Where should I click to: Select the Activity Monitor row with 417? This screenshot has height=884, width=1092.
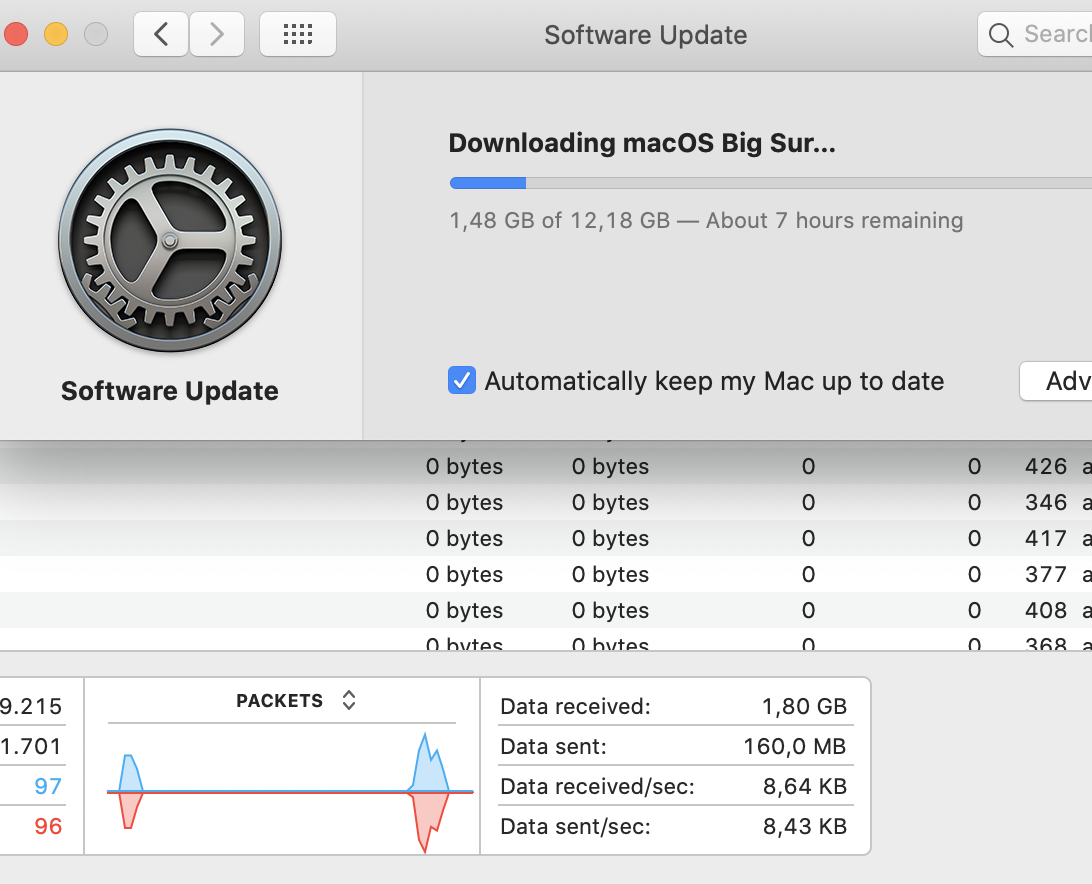pos(546,538)
